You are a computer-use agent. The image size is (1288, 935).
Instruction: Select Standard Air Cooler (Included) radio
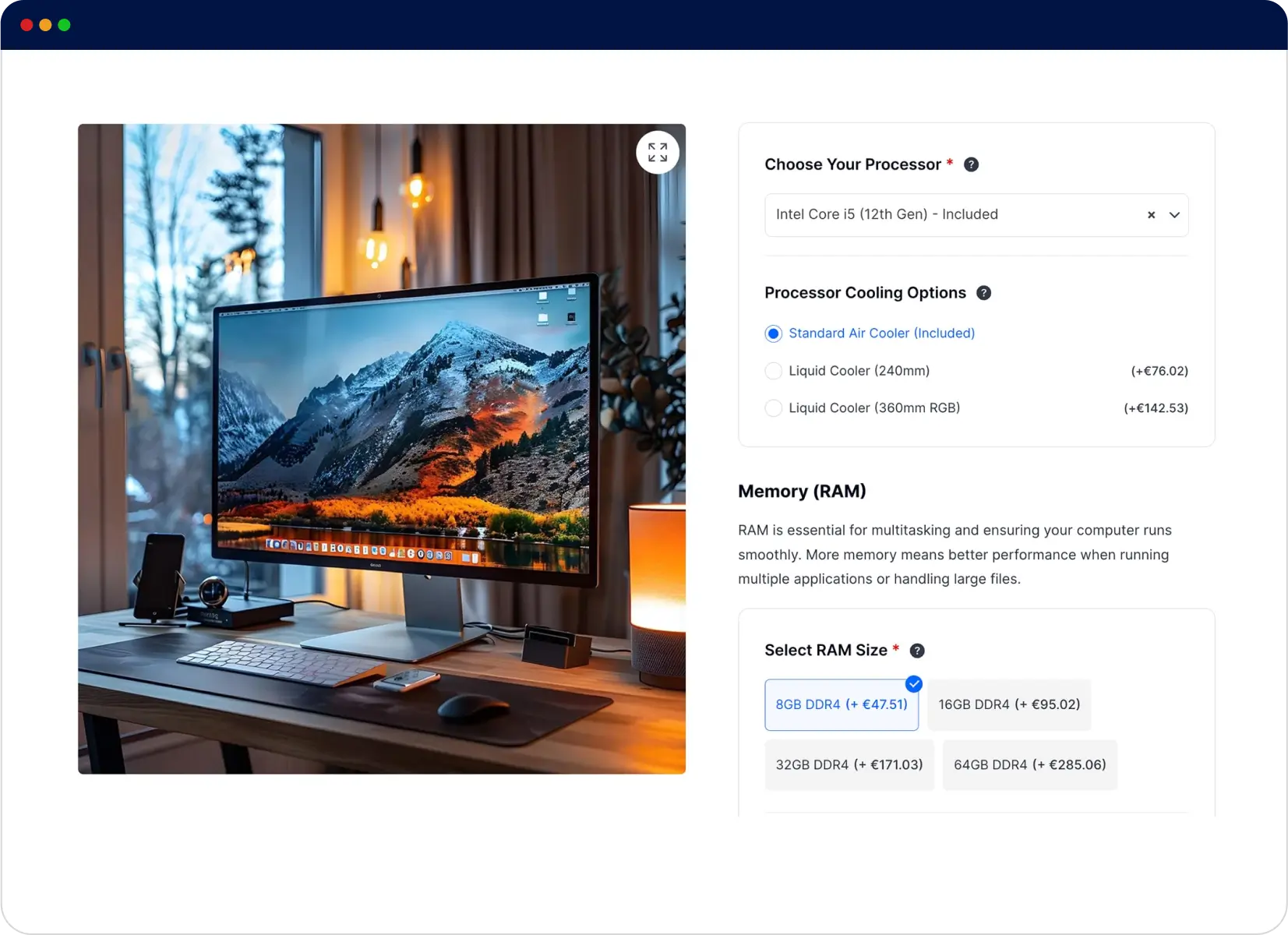pyautogui.click(x=773, y=333)
